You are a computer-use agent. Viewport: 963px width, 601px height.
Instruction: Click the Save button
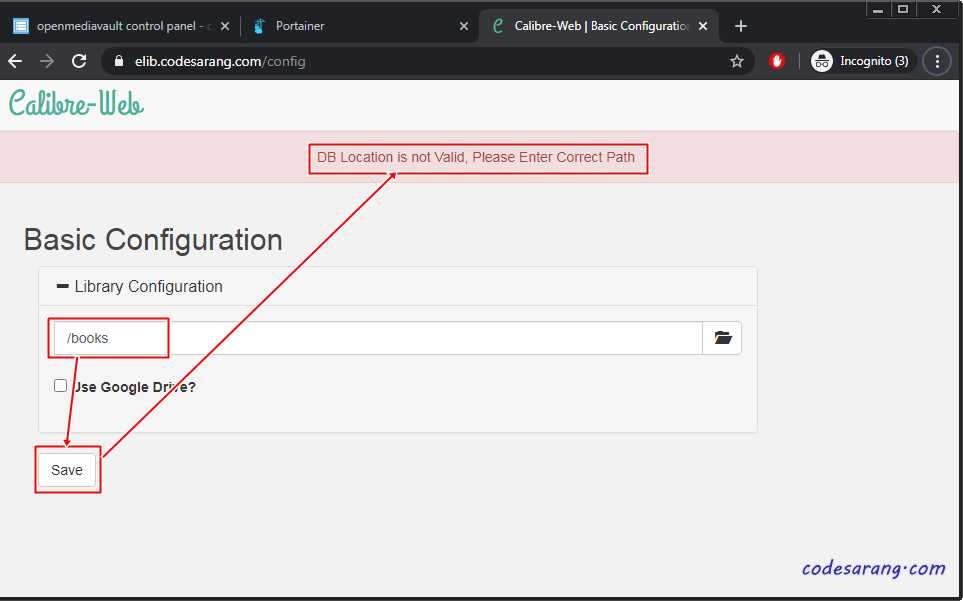pos(67,470)
